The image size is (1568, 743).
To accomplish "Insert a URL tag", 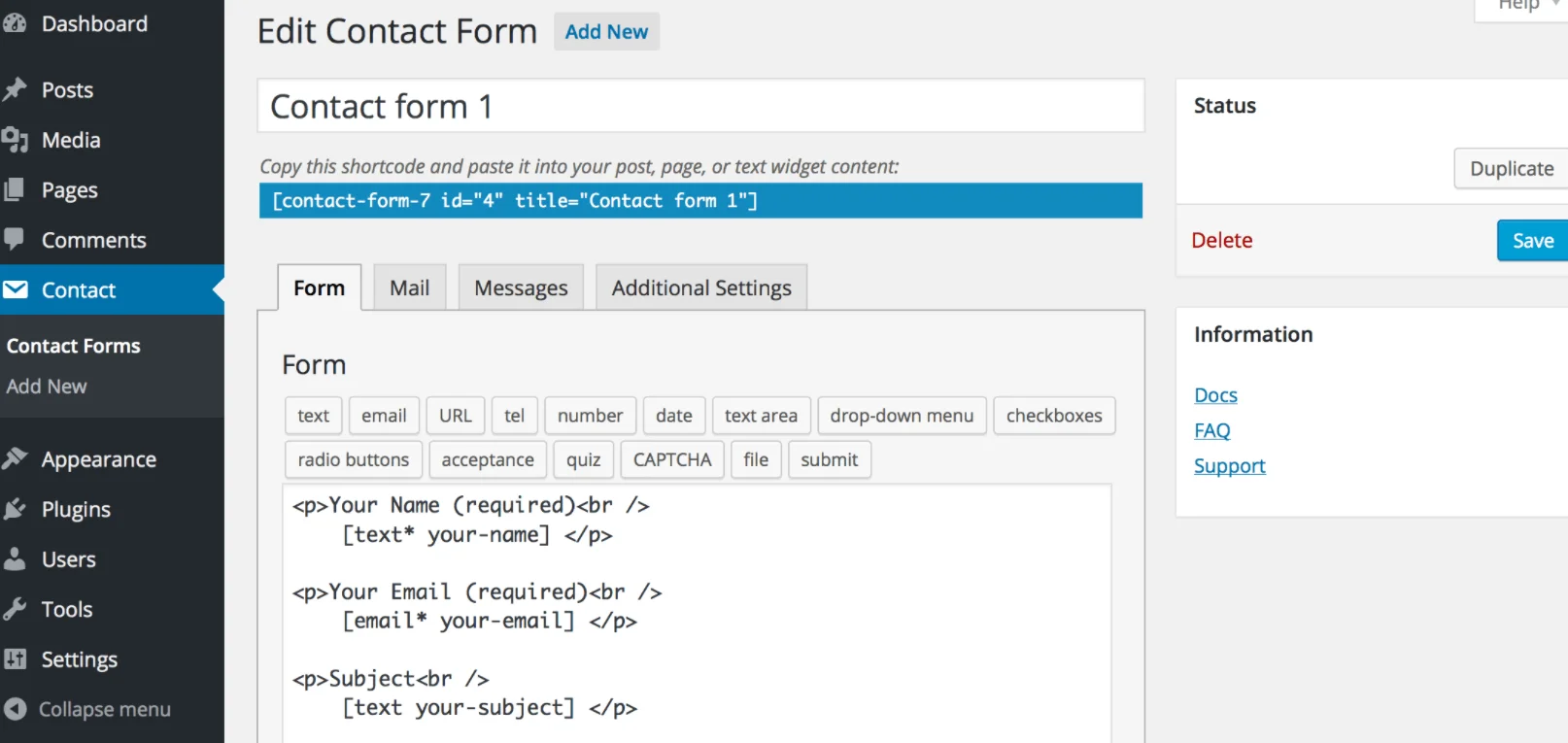I will (x=456, y=416).
